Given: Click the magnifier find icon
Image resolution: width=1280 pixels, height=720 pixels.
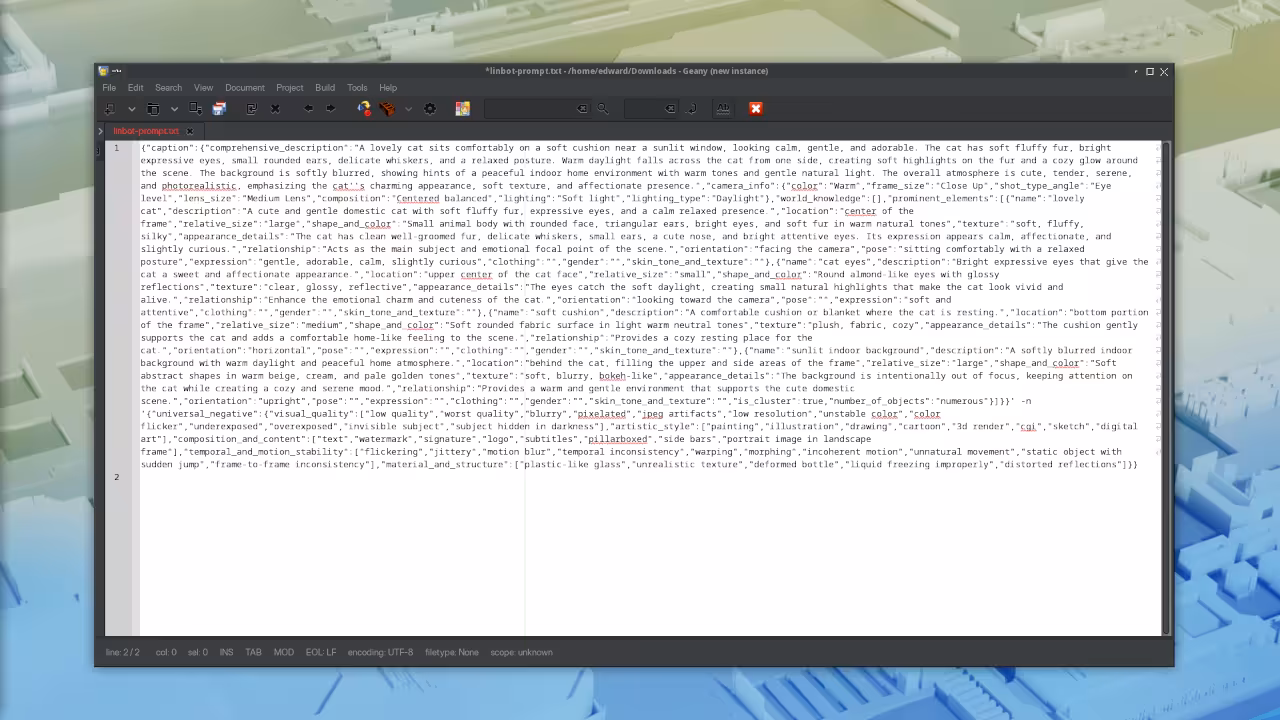Looking at the screenshot, I should coord(603,108).
